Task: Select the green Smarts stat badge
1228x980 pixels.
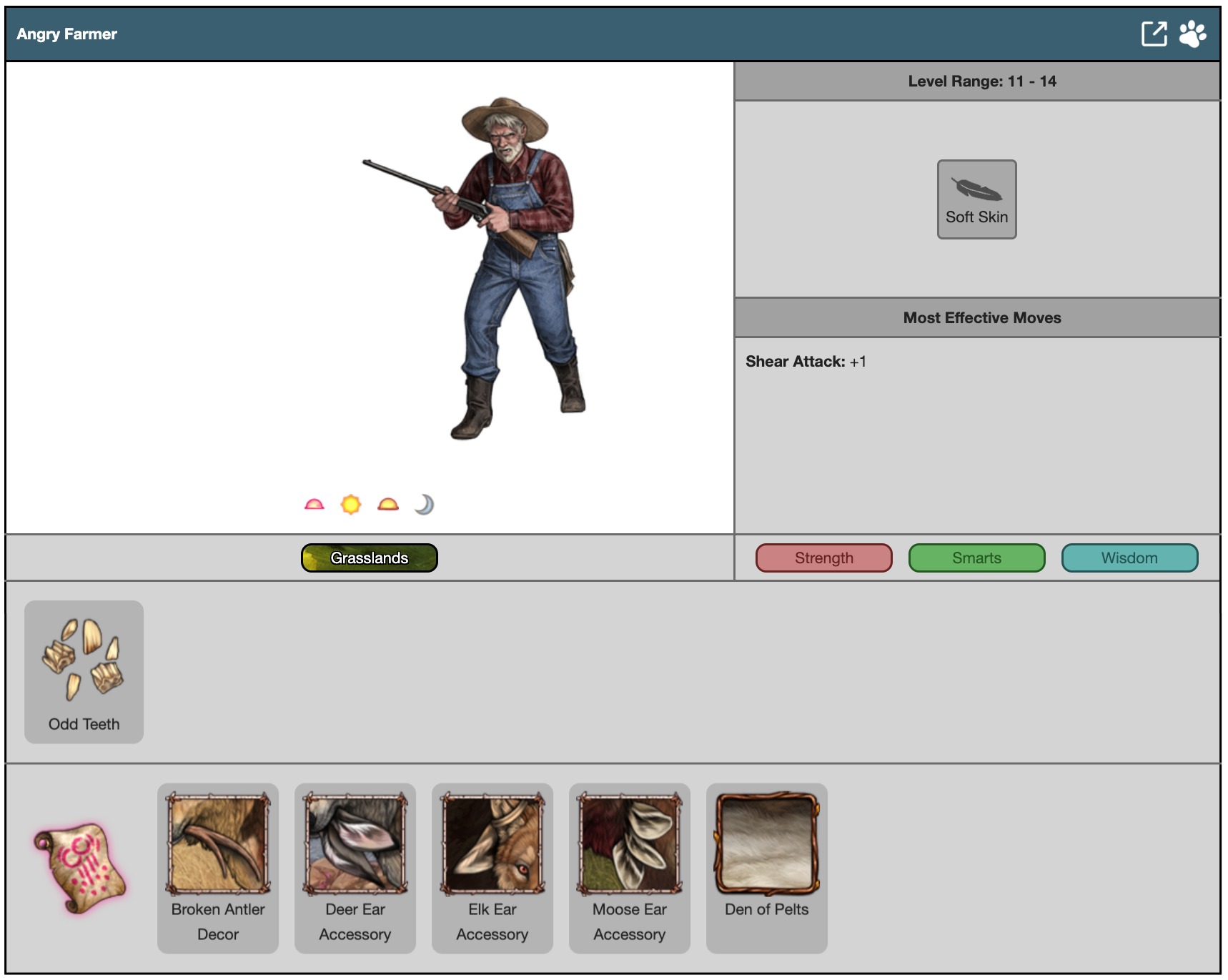Action: [976, 558]
